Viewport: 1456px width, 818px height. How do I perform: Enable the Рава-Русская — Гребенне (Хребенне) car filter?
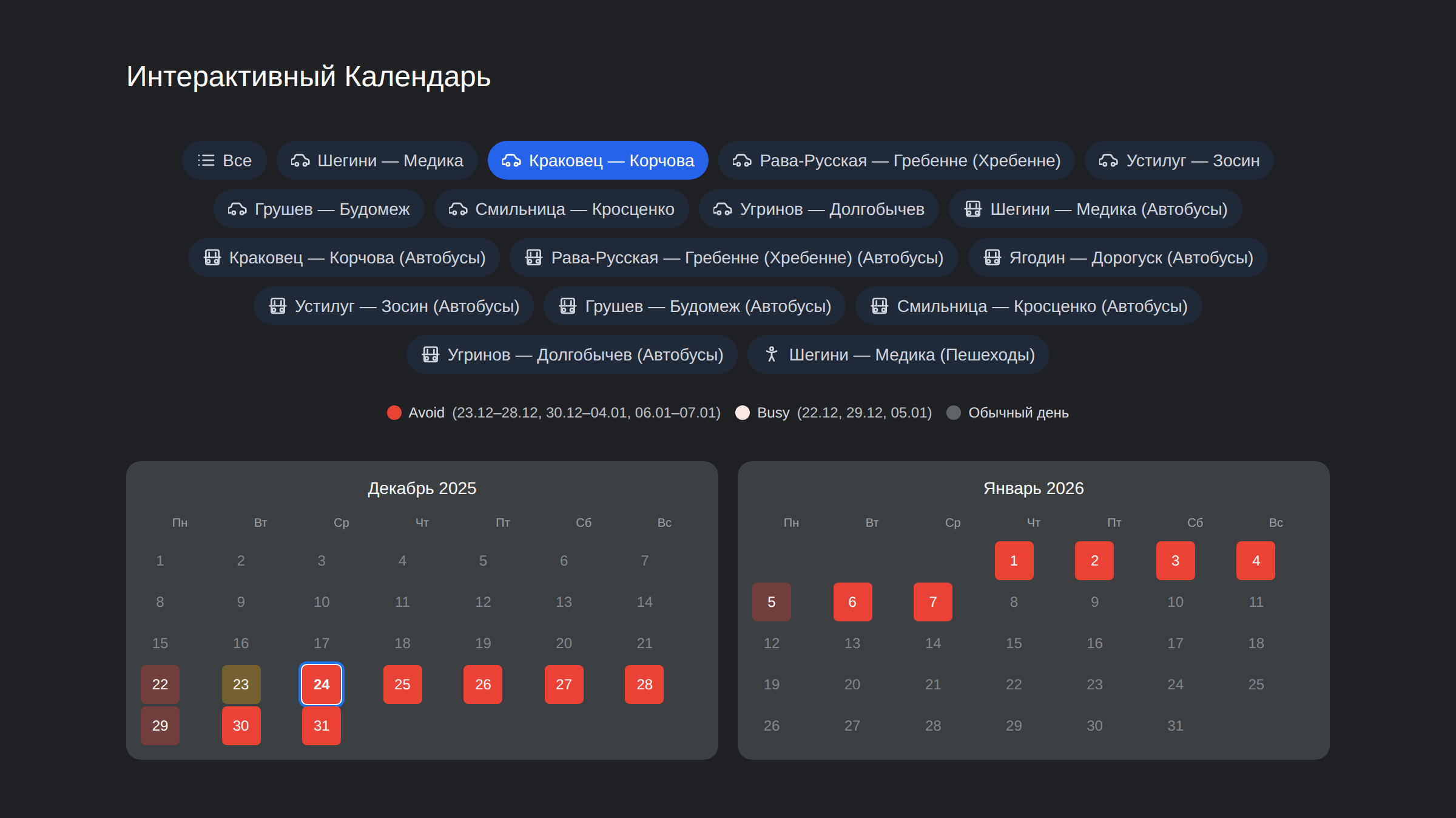(896, 160)
